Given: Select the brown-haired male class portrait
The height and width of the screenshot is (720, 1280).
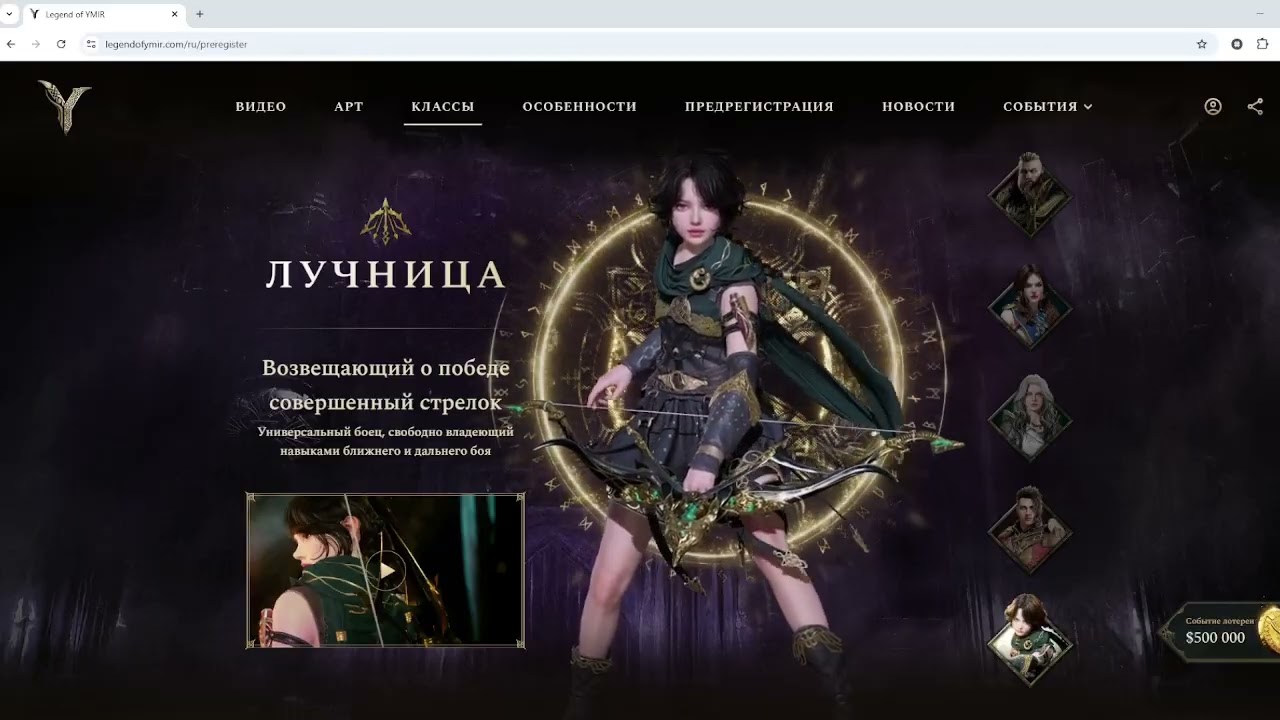Looking at the screenshot, I should click(x=1030, y=530).
